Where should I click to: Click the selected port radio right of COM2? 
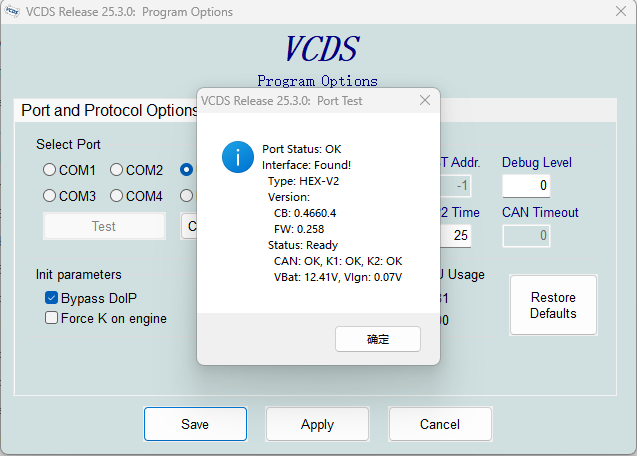pyautogui.click(x=186, y=170)
